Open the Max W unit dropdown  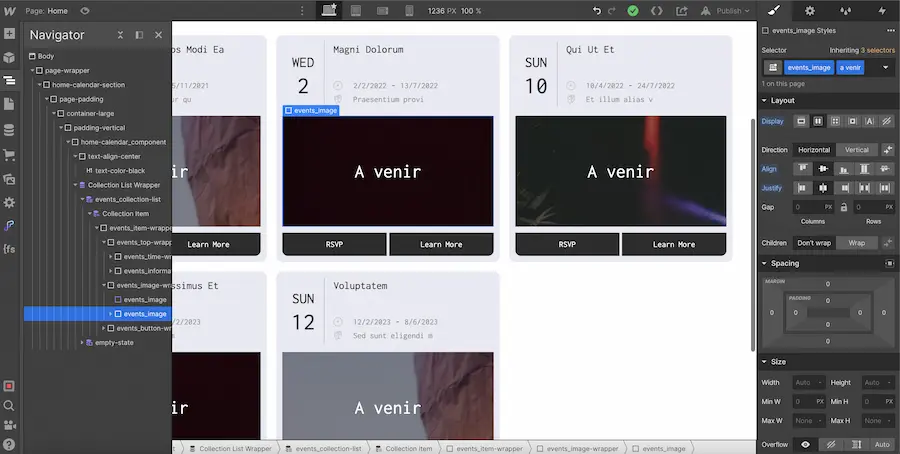820,421
